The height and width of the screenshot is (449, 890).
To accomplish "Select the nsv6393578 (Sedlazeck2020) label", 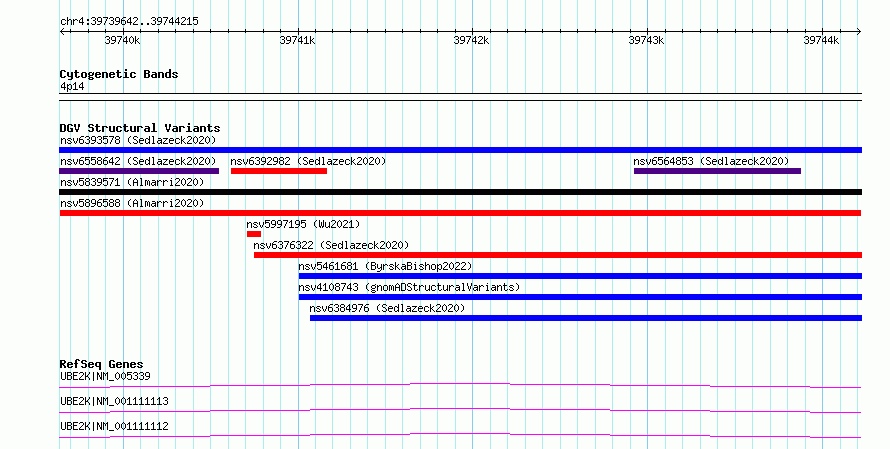I will click(138, 140).
